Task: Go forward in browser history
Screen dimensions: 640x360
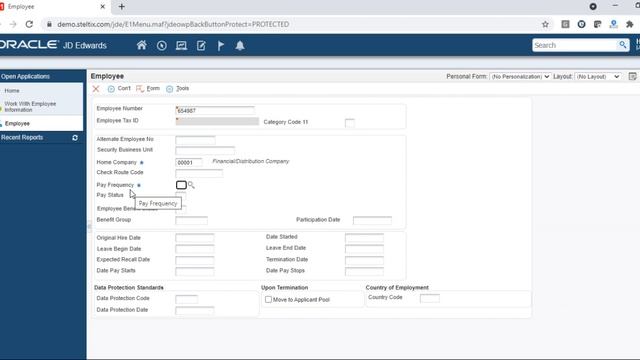Action: [13, 24]
